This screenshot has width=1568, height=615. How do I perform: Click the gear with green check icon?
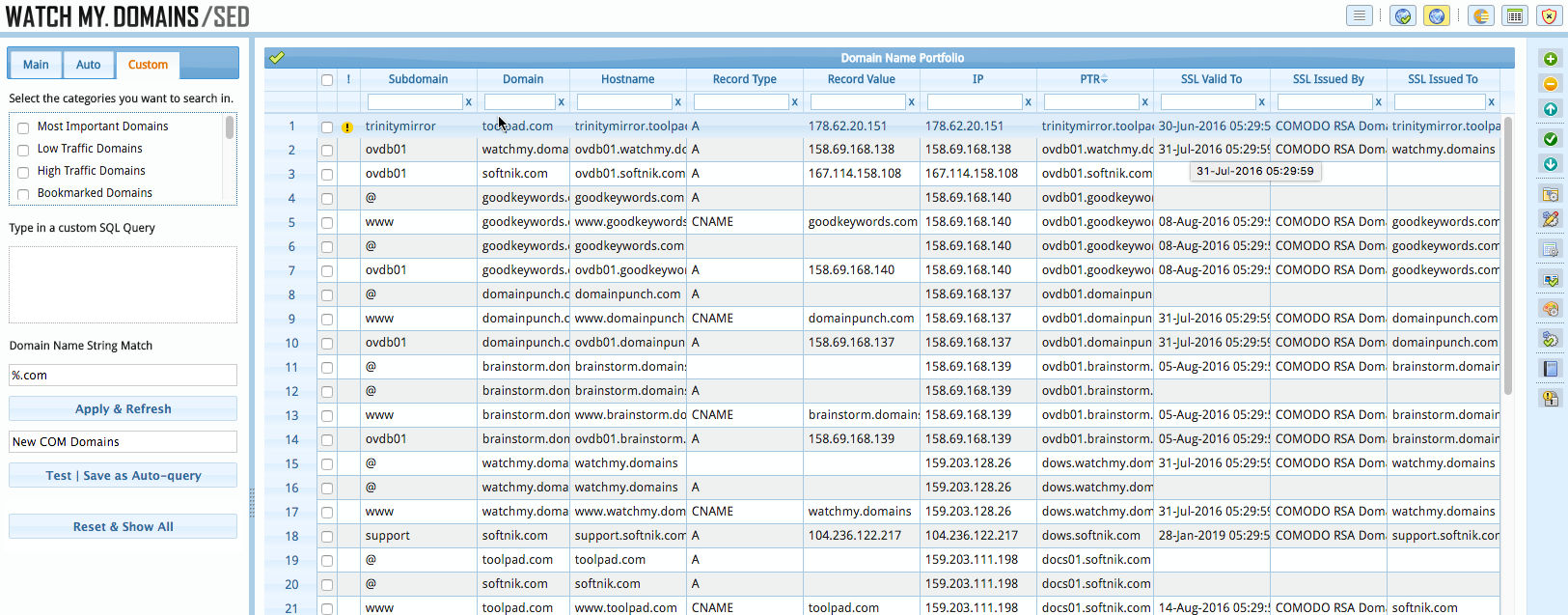tap(1551, 339)
